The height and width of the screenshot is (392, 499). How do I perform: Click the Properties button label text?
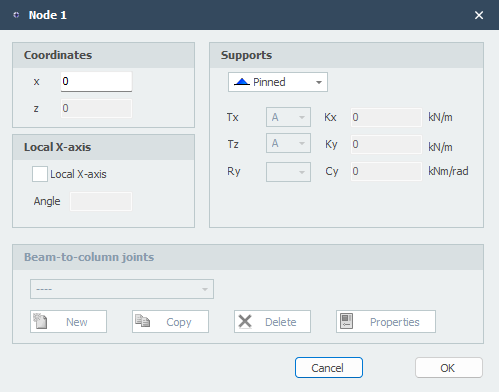pos(395,322)
